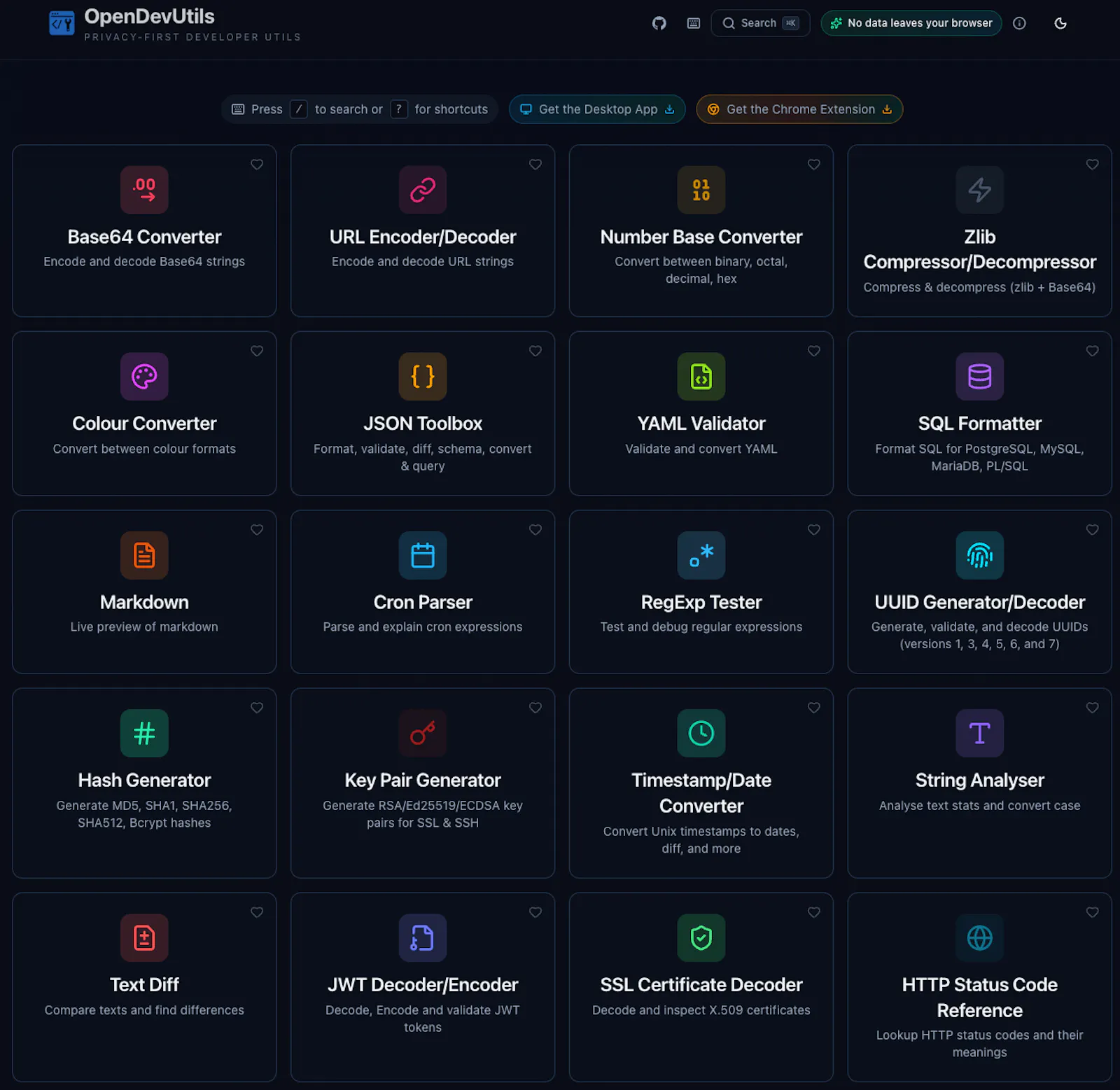Open Base64 Converter tool icon
Viewport: 1120px width, 1090px height.
pos(144,190)
